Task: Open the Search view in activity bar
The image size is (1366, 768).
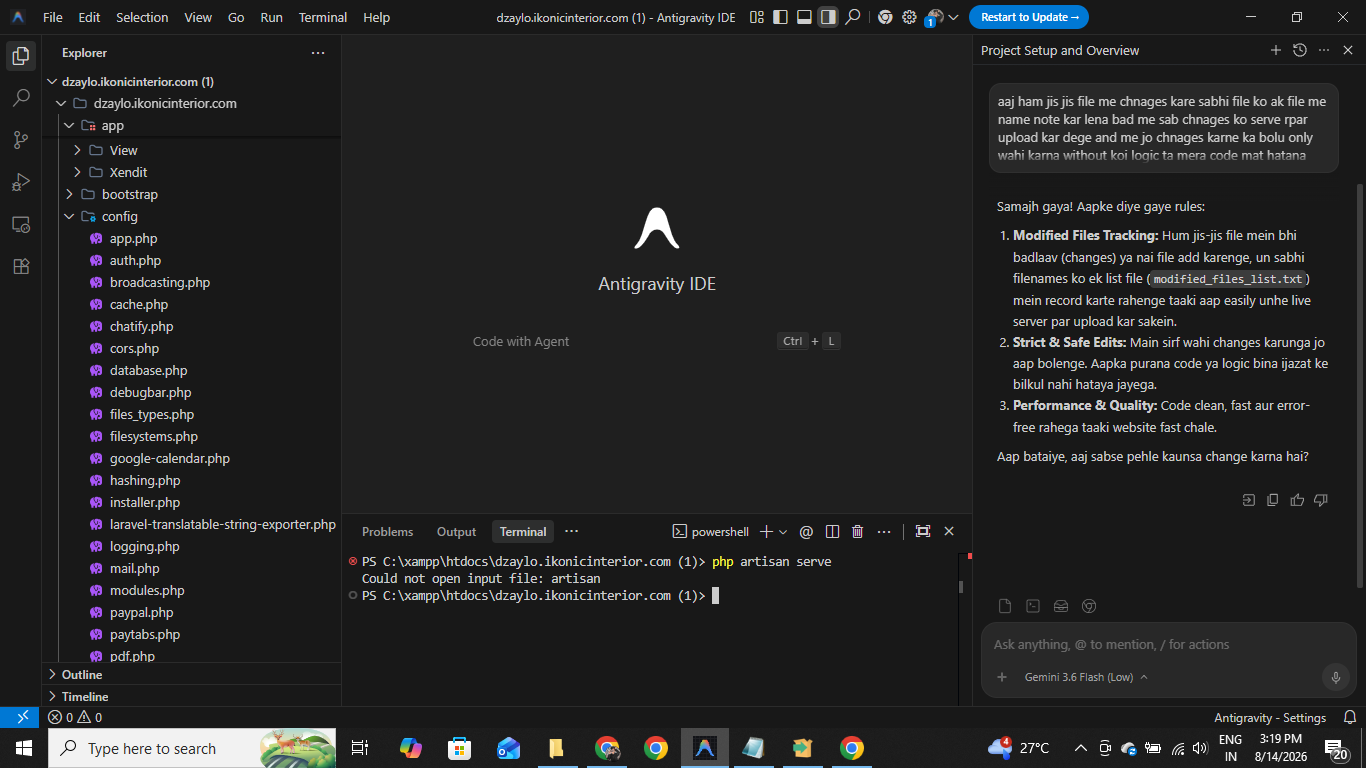Action: (20, 98)
